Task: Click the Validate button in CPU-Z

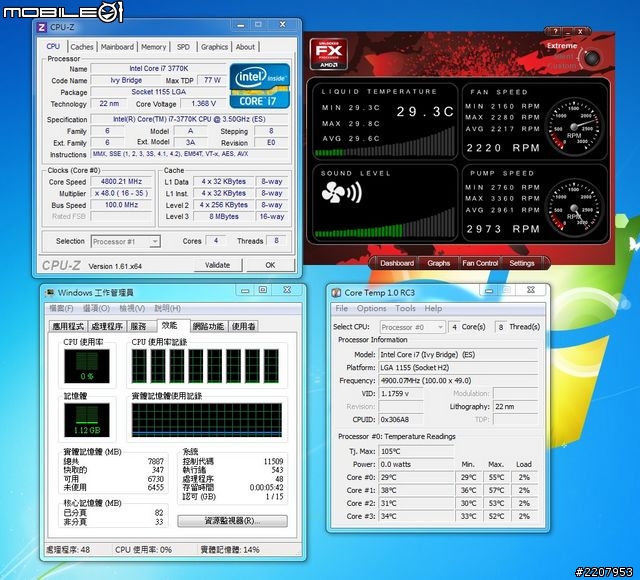Action: click(x=218, y=265)
